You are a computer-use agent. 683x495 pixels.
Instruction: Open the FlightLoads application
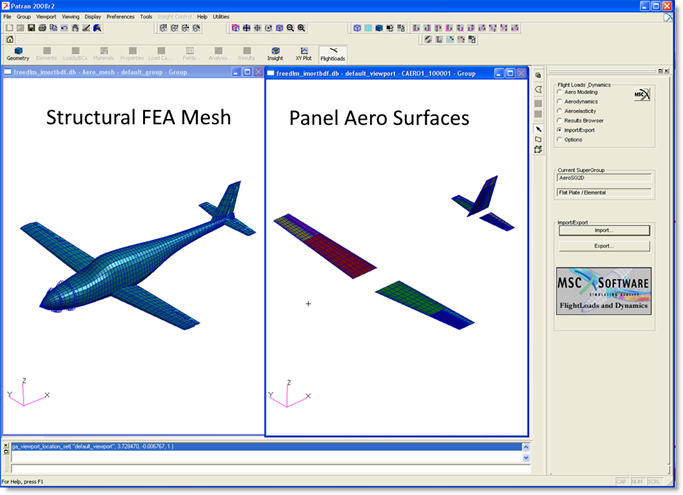(333, 54)
